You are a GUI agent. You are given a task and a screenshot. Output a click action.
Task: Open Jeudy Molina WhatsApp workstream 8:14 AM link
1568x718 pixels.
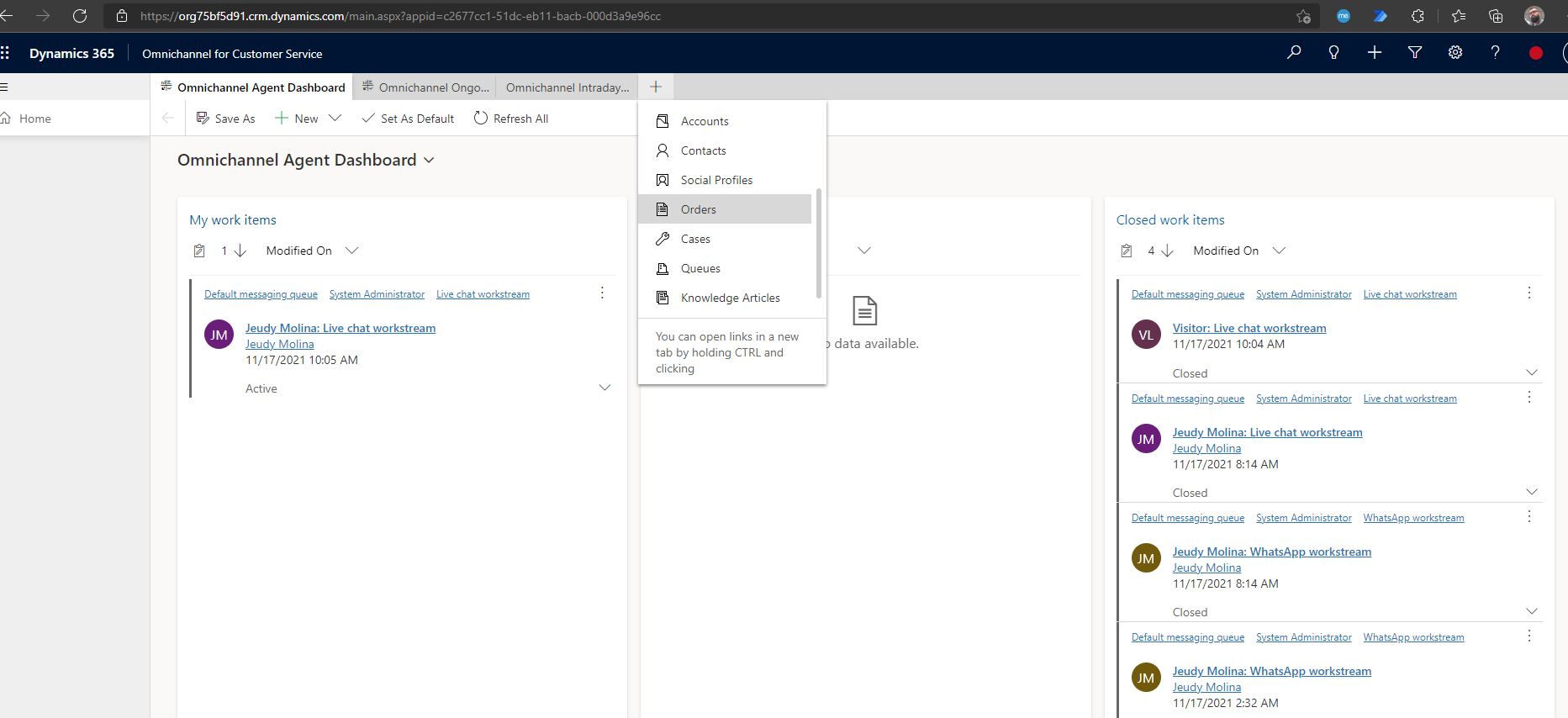(1272, 552)
